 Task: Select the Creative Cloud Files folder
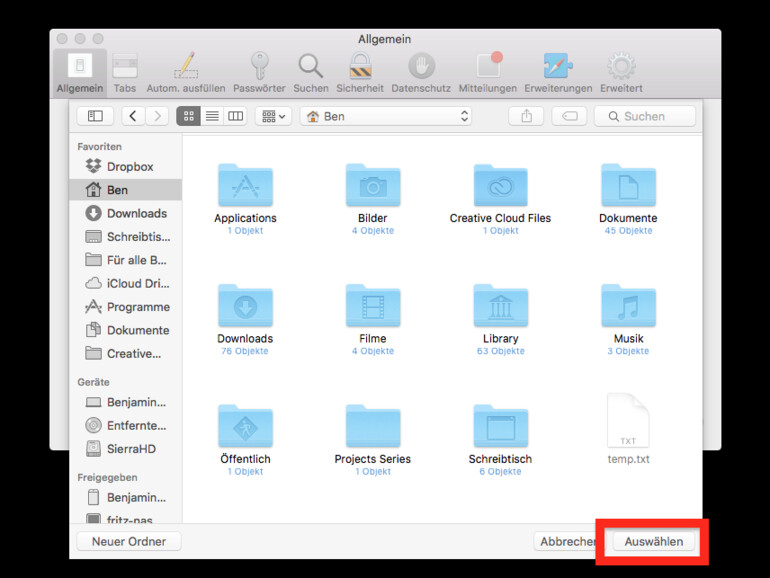click(x=501, y=185)
